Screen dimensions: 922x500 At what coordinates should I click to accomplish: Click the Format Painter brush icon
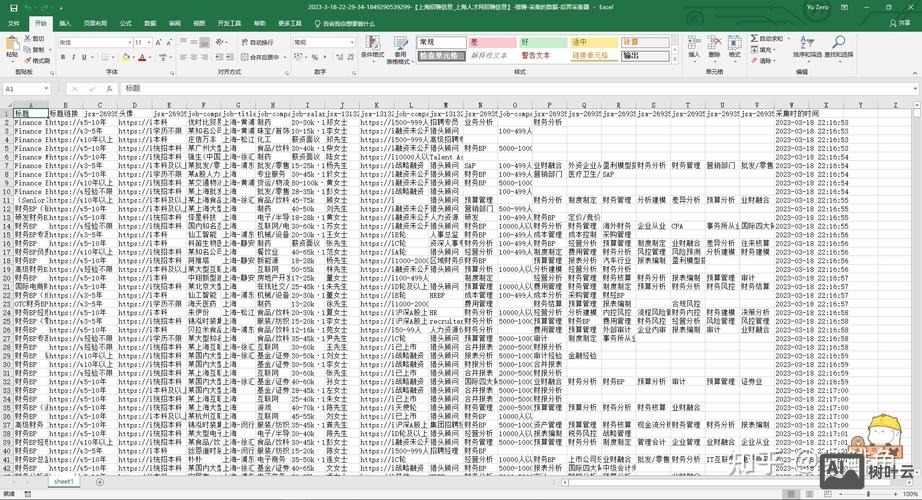coord(28,60)
